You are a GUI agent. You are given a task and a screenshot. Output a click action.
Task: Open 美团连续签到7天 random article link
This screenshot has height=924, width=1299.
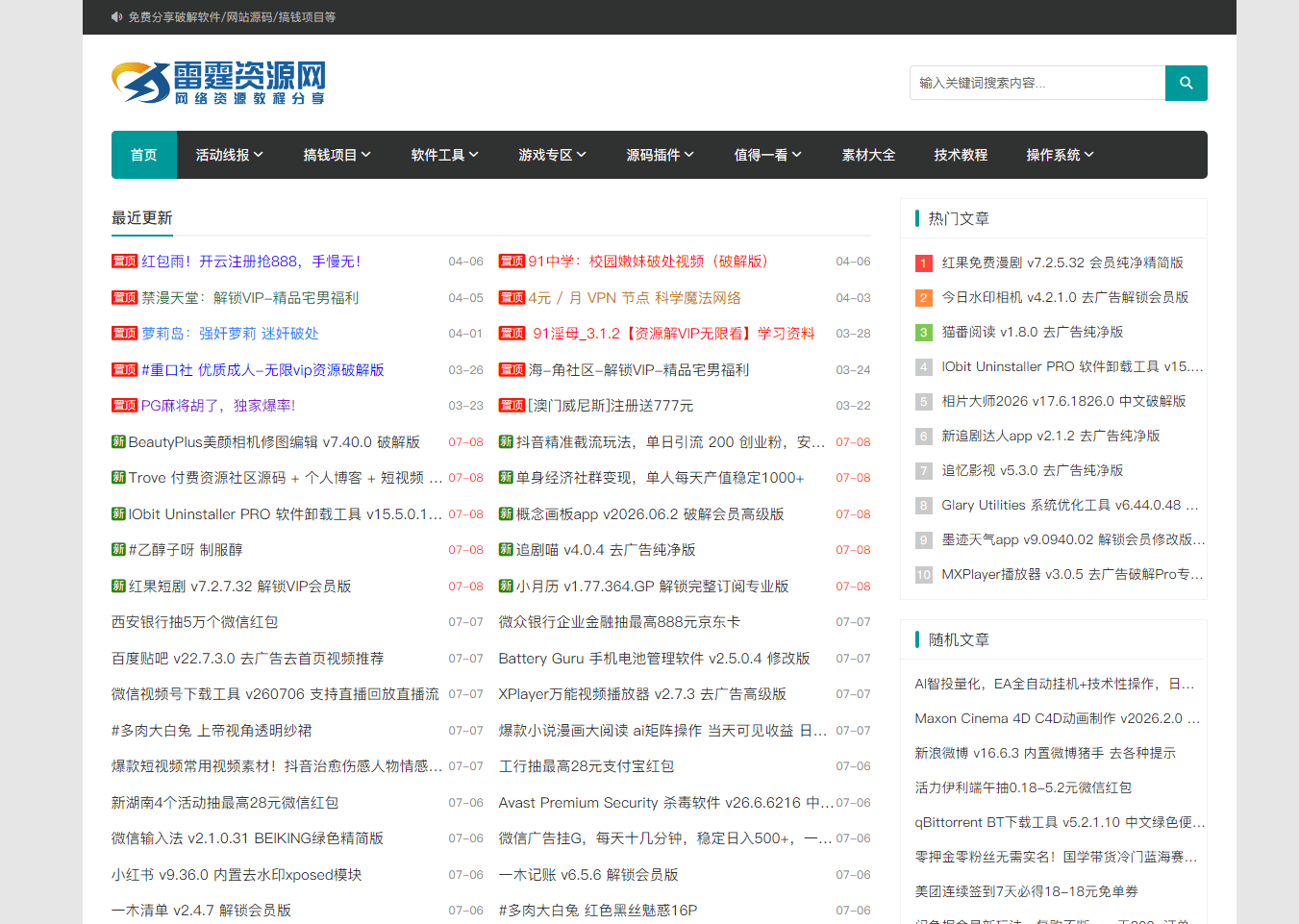tap(1026, 892)
